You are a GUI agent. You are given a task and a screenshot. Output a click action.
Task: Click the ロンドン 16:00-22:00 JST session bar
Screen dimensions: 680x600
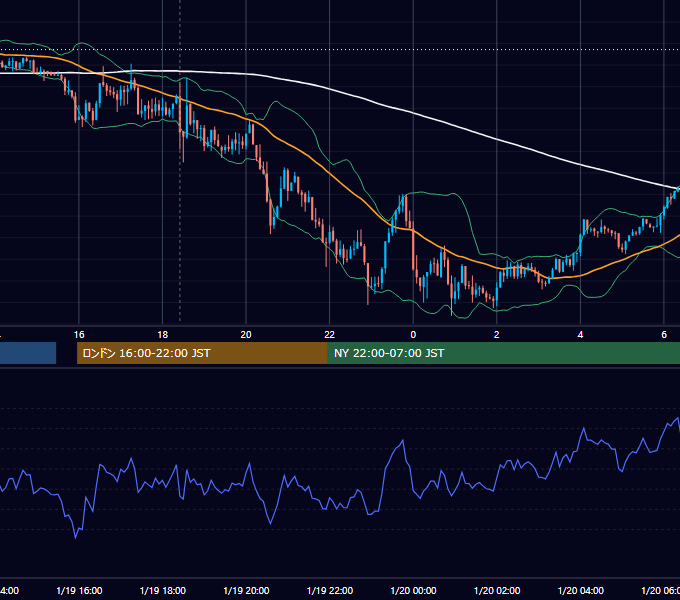(202, 353)
